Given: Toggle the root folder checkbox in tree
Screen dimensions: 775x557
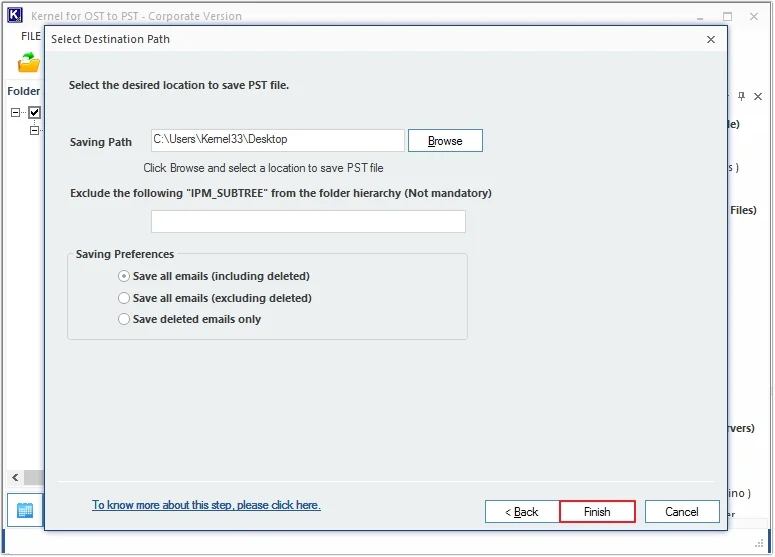Looking at the screenshot, I should click(34, 112).
